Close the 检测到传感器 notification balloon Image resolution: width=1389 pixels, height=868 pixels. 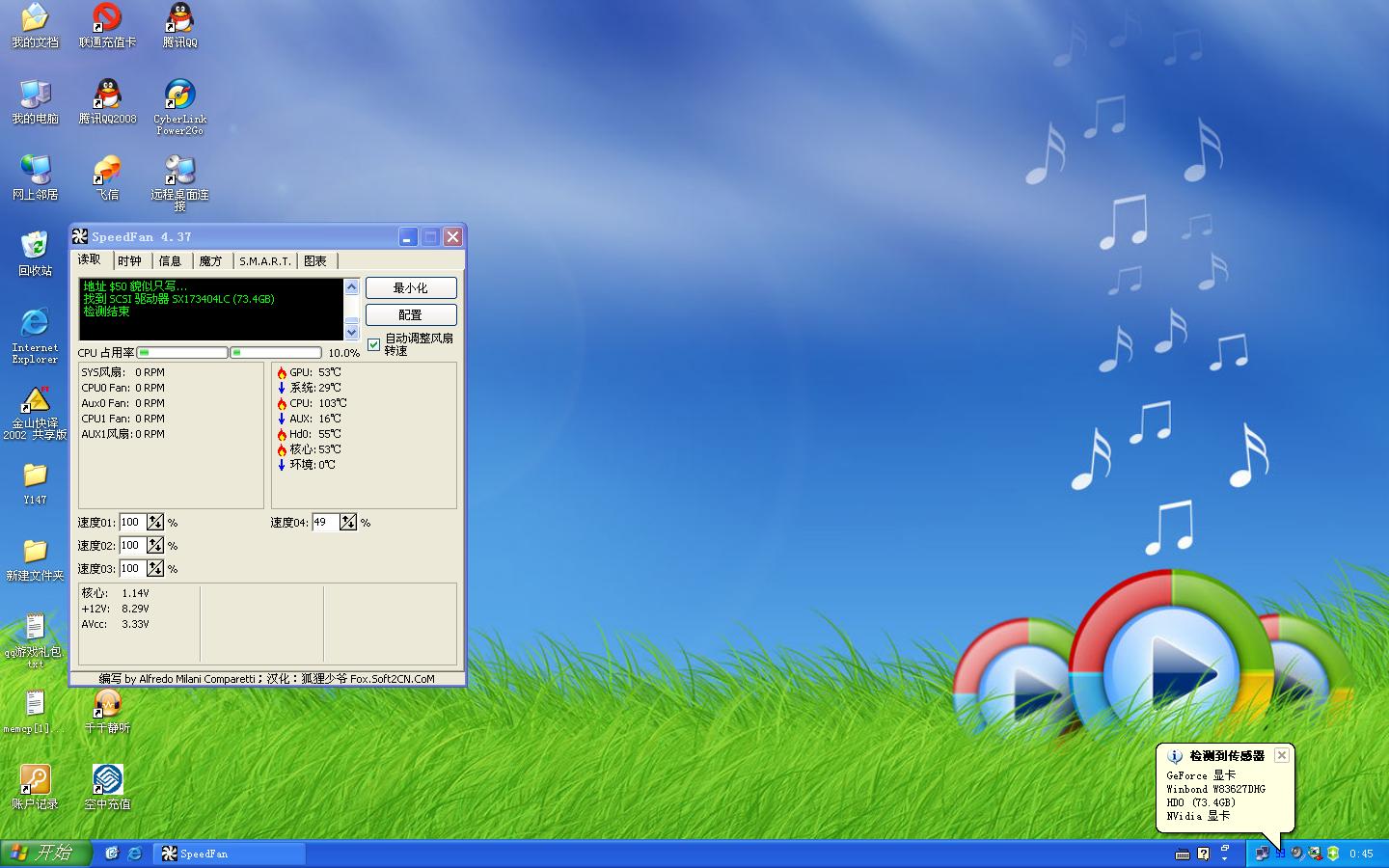click(x=1281, y=755)
